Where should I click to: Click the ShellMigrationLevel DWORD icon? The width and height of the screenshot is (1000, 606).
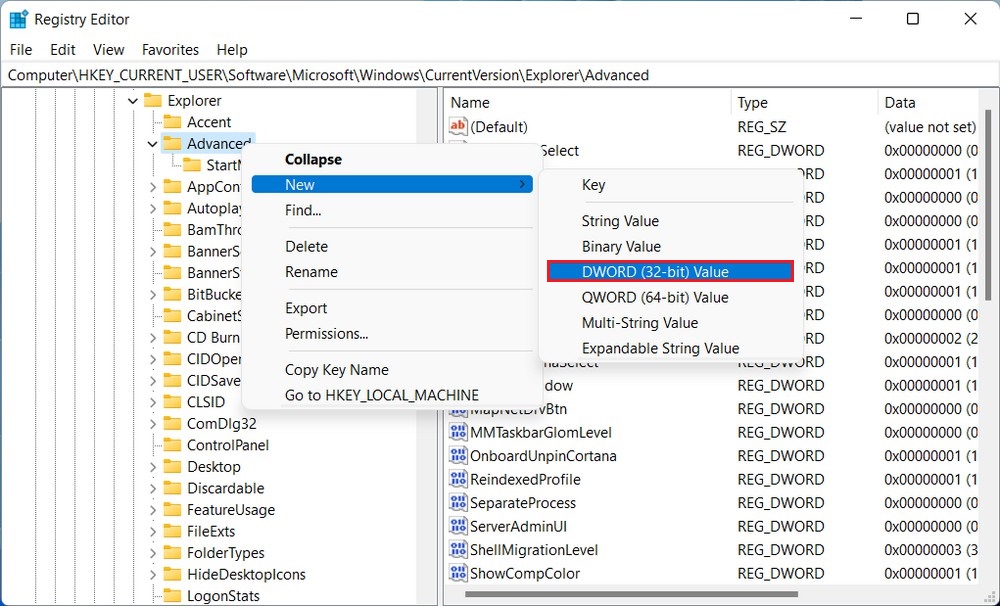coord(458,550)
